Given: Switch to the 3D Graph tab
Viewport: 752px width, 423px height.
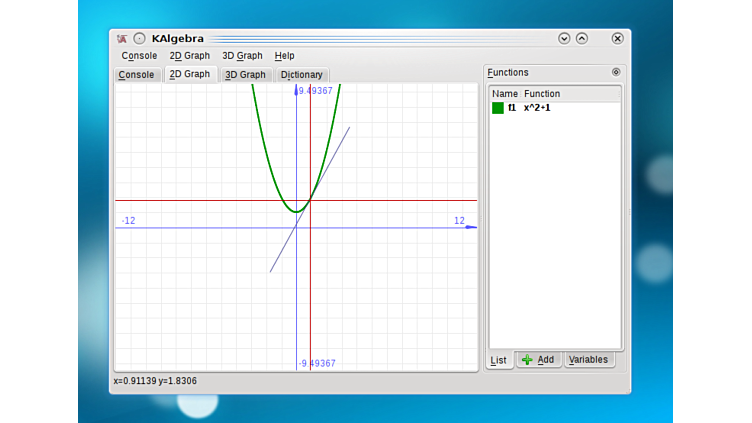Looking at the screenshot, I should pyautogui.click(x=245, y=75).
